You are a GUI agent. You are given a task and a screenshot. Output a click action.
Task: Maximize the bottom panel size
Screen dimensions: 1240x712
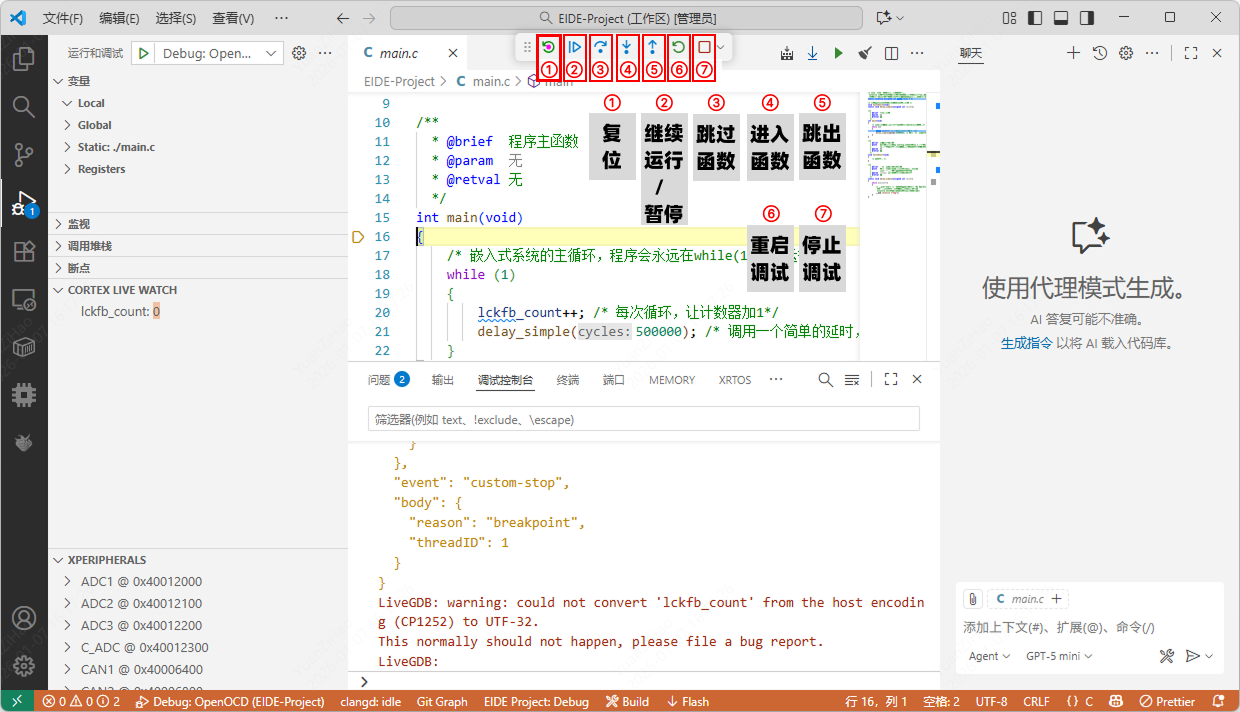[x=890, y=380]
